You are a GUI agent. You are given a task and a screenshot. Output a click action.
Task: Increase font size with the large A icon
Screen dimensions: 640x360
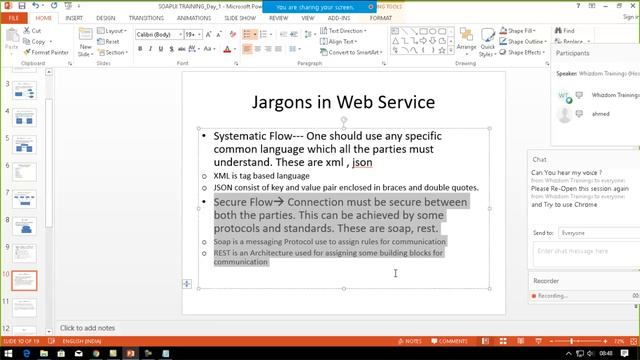tap(209, 35)
